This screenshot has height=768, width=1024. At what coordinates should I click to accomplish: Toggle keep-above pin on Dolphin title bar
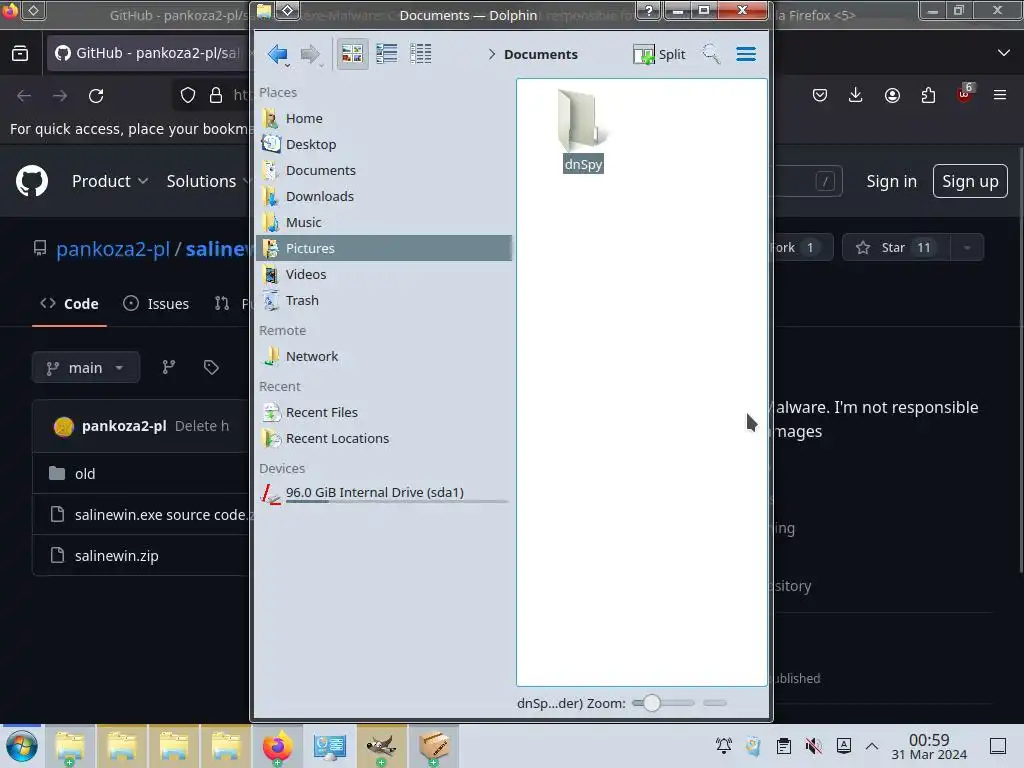click(x=287, y=10)
